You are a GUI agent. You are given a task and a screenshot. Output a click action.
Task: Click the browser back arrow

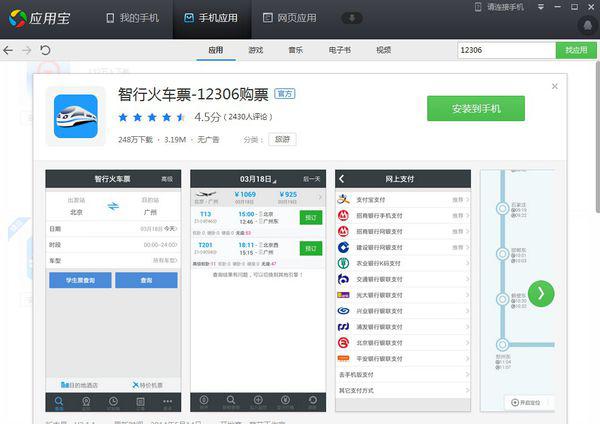tap(9, 49)
